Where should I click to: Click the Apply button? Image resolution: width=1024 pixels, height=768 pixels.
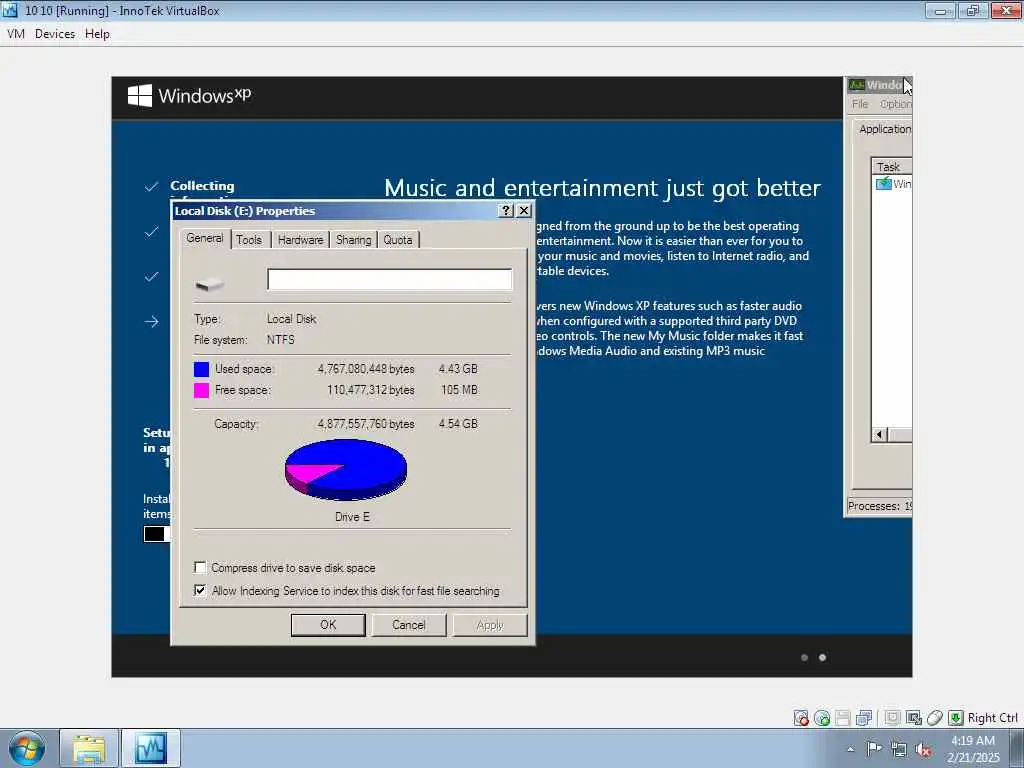(x=490, y=625)
